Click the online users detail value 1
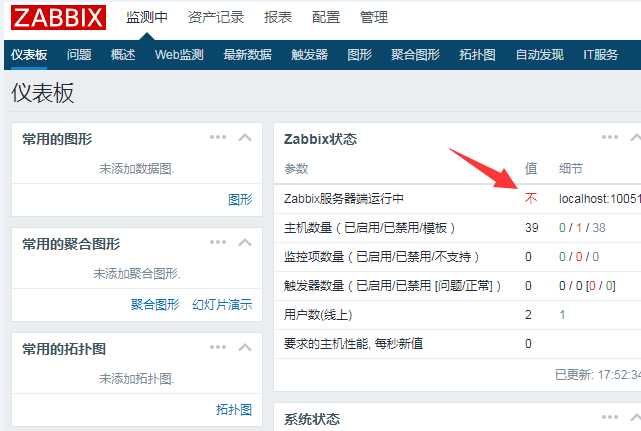The height and width of the screenshot is (431, 641). tap(563, 315)
